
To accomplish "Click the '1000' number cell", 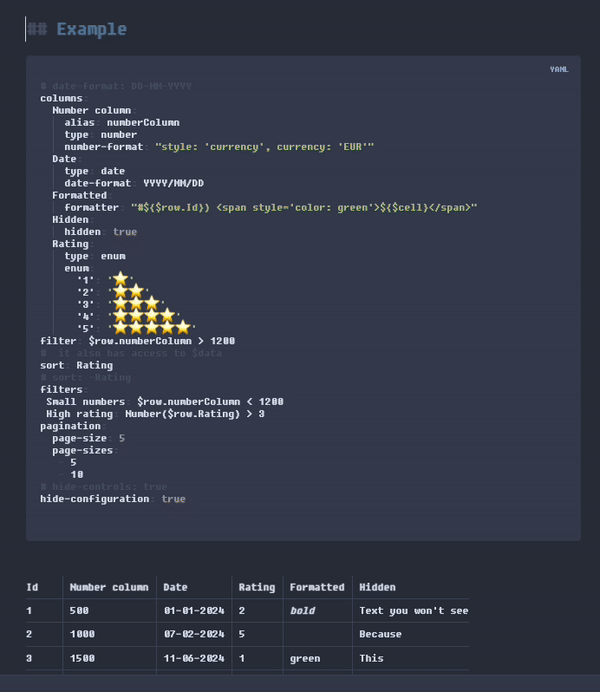I will tap(82, 634).
